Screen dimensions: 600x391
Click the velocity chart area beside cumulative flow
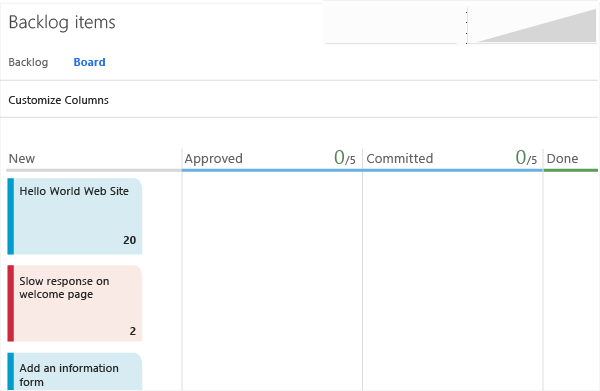coord(391,25)
